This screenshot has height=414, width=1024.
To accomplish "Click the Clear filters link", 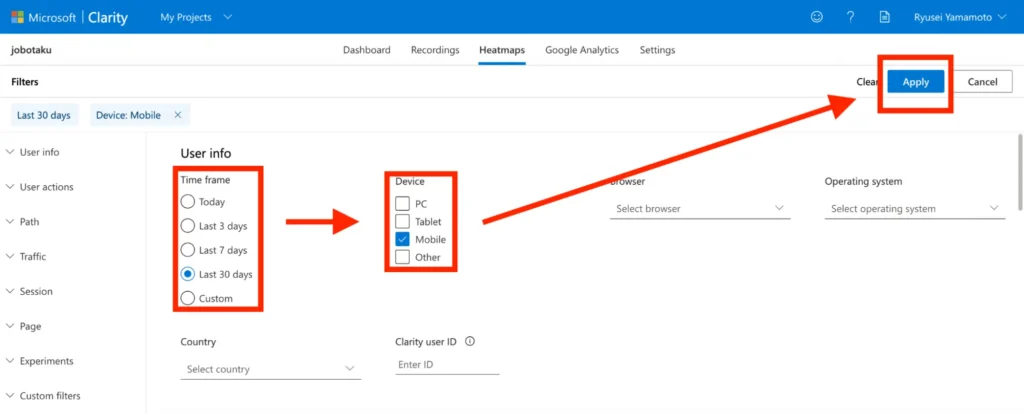I will 866,82.
